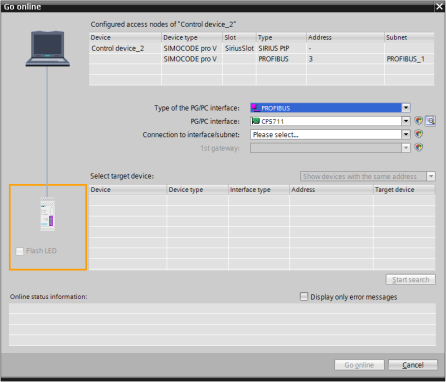Screen dimensions: 446x382
Task: Click the shield icon beside 1st gateway
Action: click(x=419, y=147)
